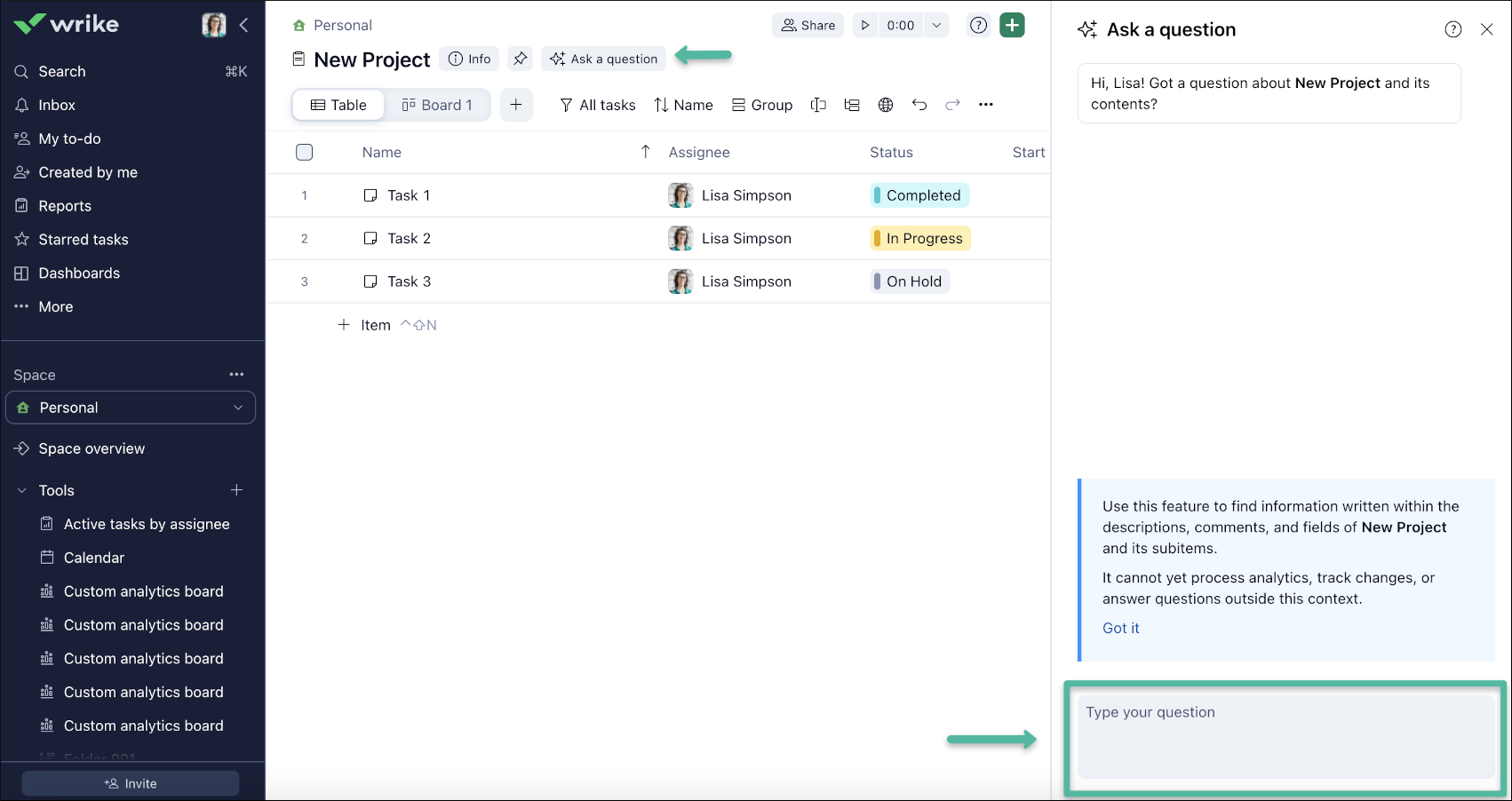This screenshot has width=1512, height=801.
Task: Undo the last action
Action: (x=919, y=105)
